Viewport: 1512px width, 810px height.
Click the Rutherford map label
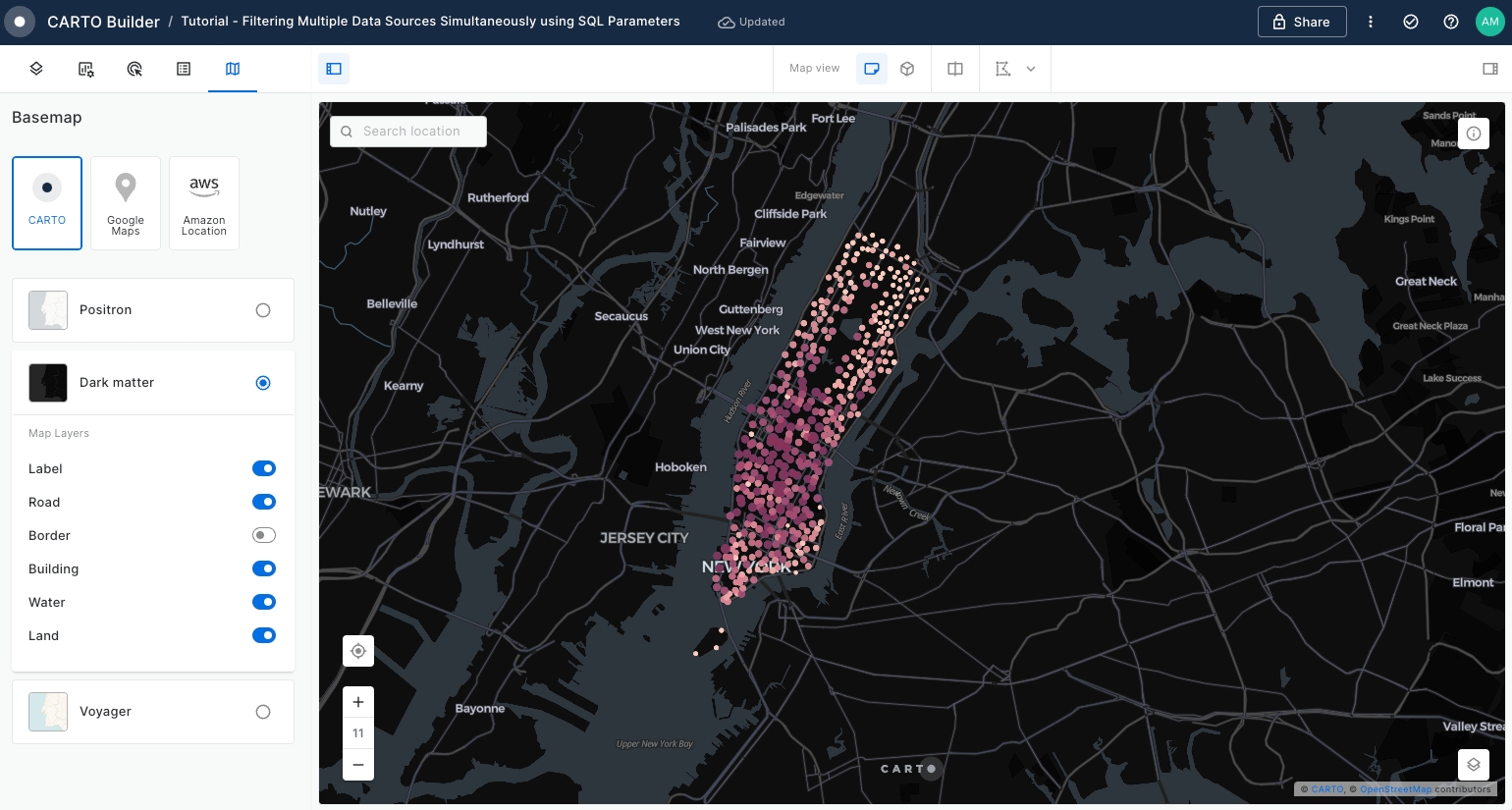(498, 198)
